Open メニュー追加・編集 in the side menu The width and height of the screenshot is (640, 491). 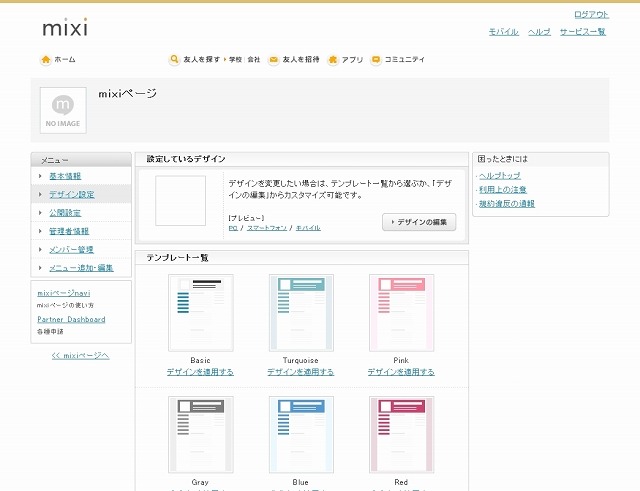tap(81, 268)
